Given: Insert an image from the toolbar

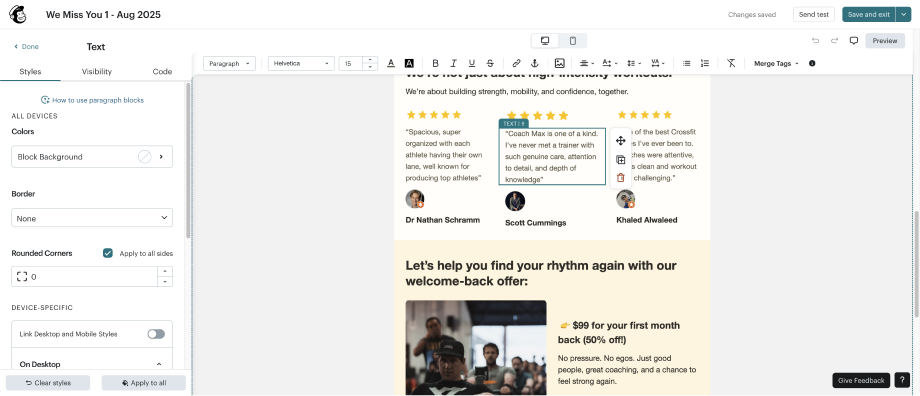Looking at the screenshot, I should click(x=560, y=63).
